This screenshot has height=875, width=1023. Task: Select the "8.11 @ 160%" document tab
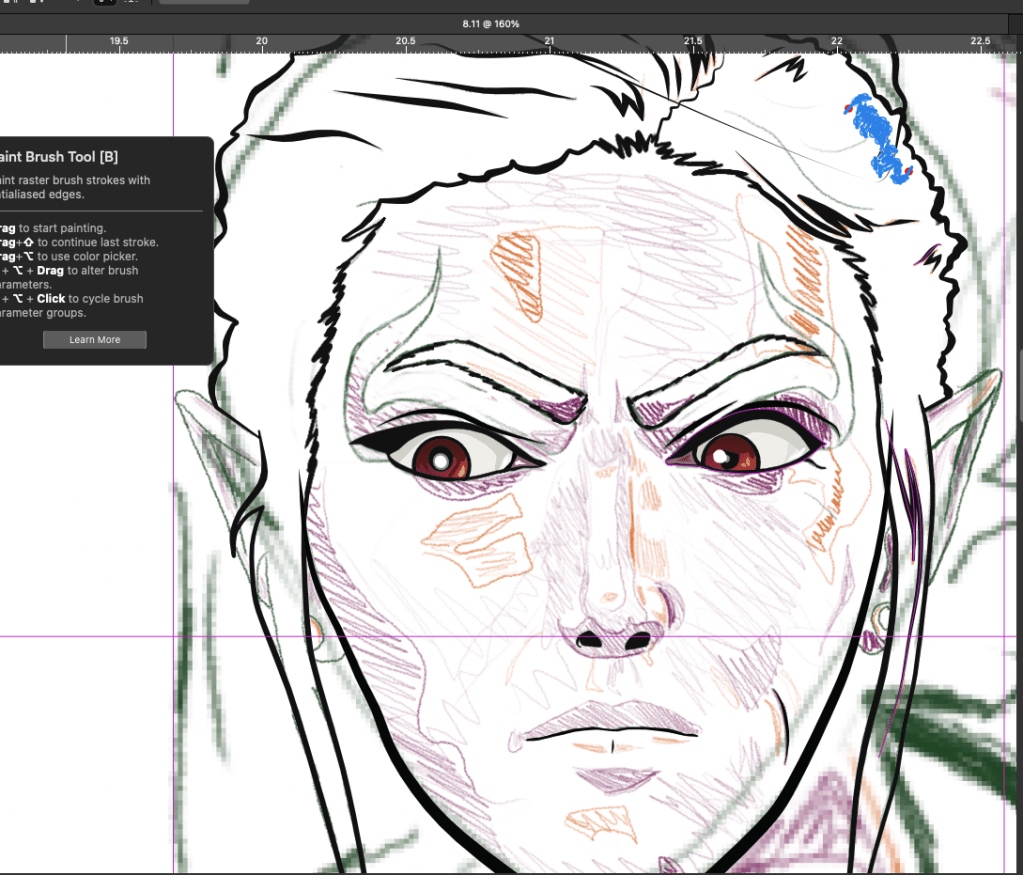tap(490, 23)
